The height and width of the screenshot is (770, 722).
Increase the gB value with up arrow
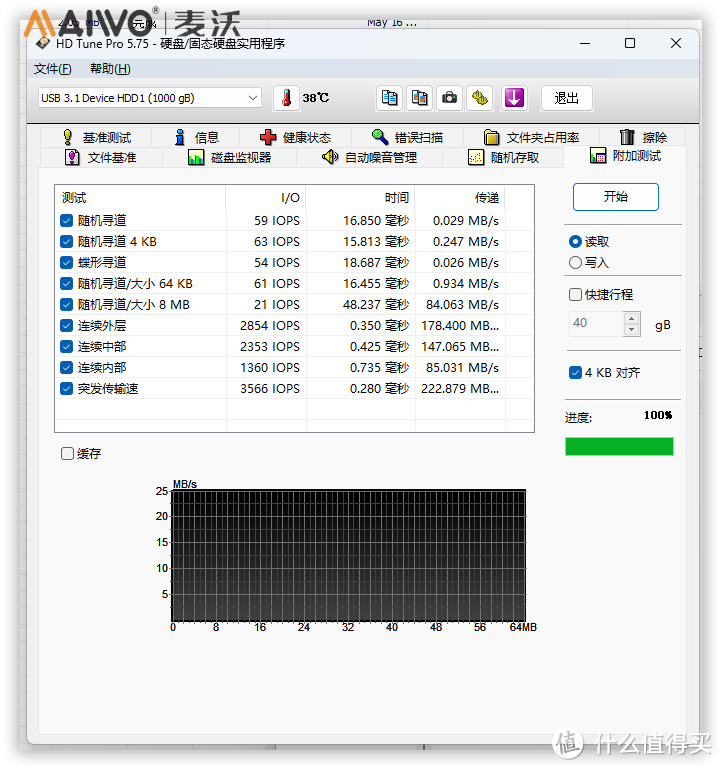(x=632, y=318)
